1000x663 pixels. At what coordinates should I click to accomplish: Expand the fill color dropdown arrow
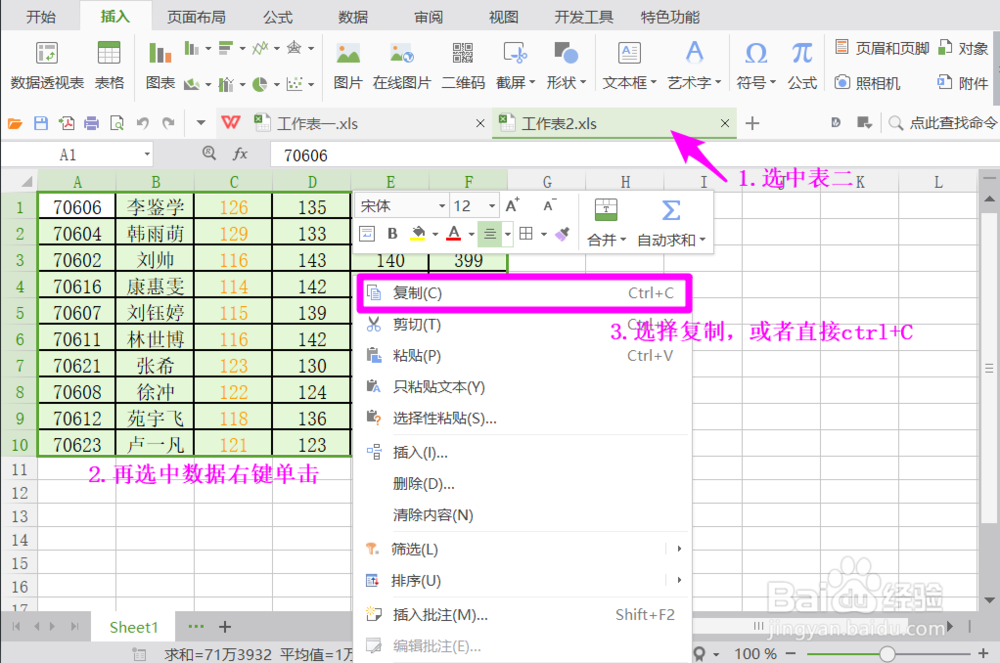(x=435, y=235)
